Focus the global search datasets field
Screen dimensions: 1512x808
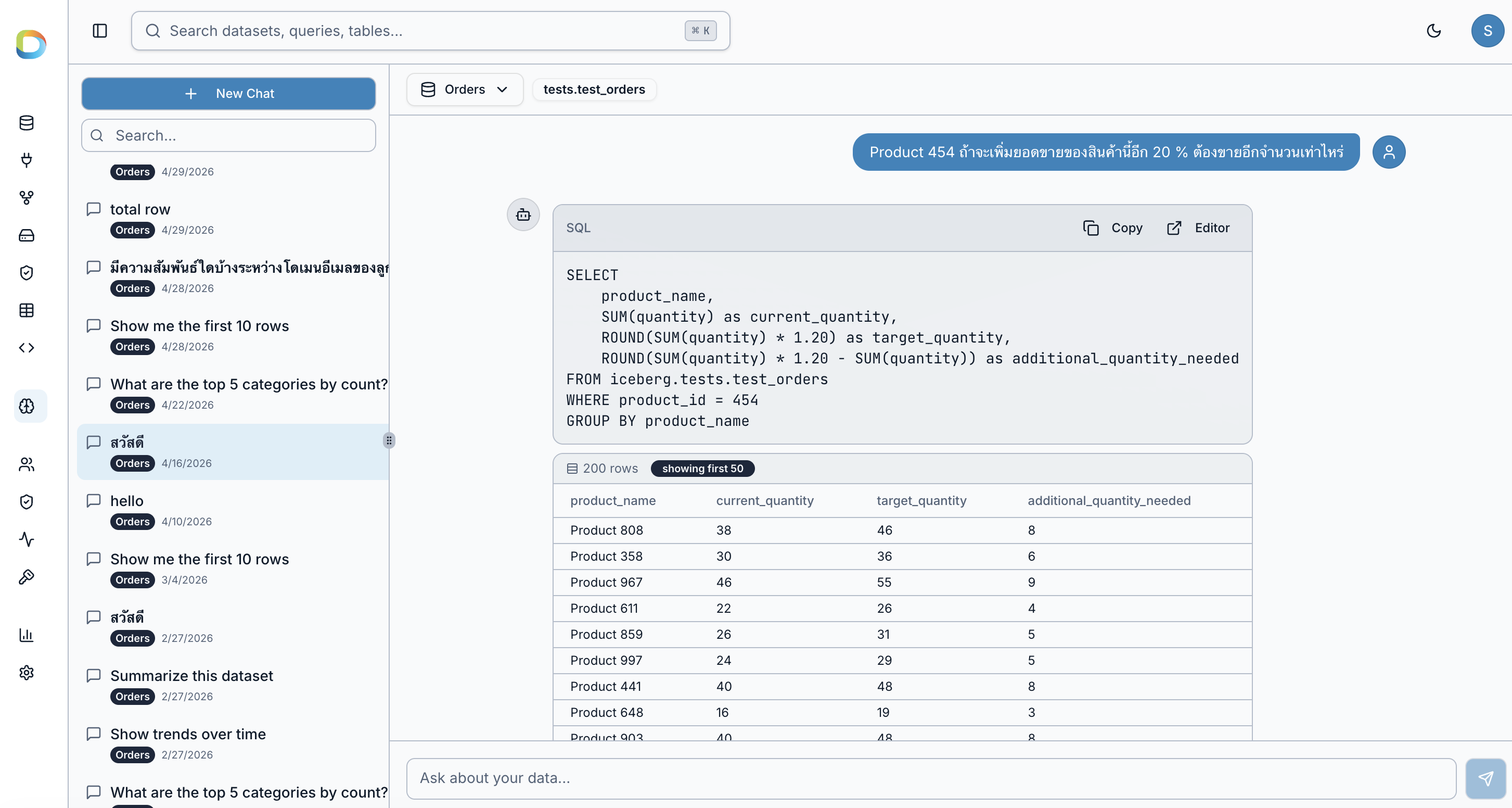[430, 31]
